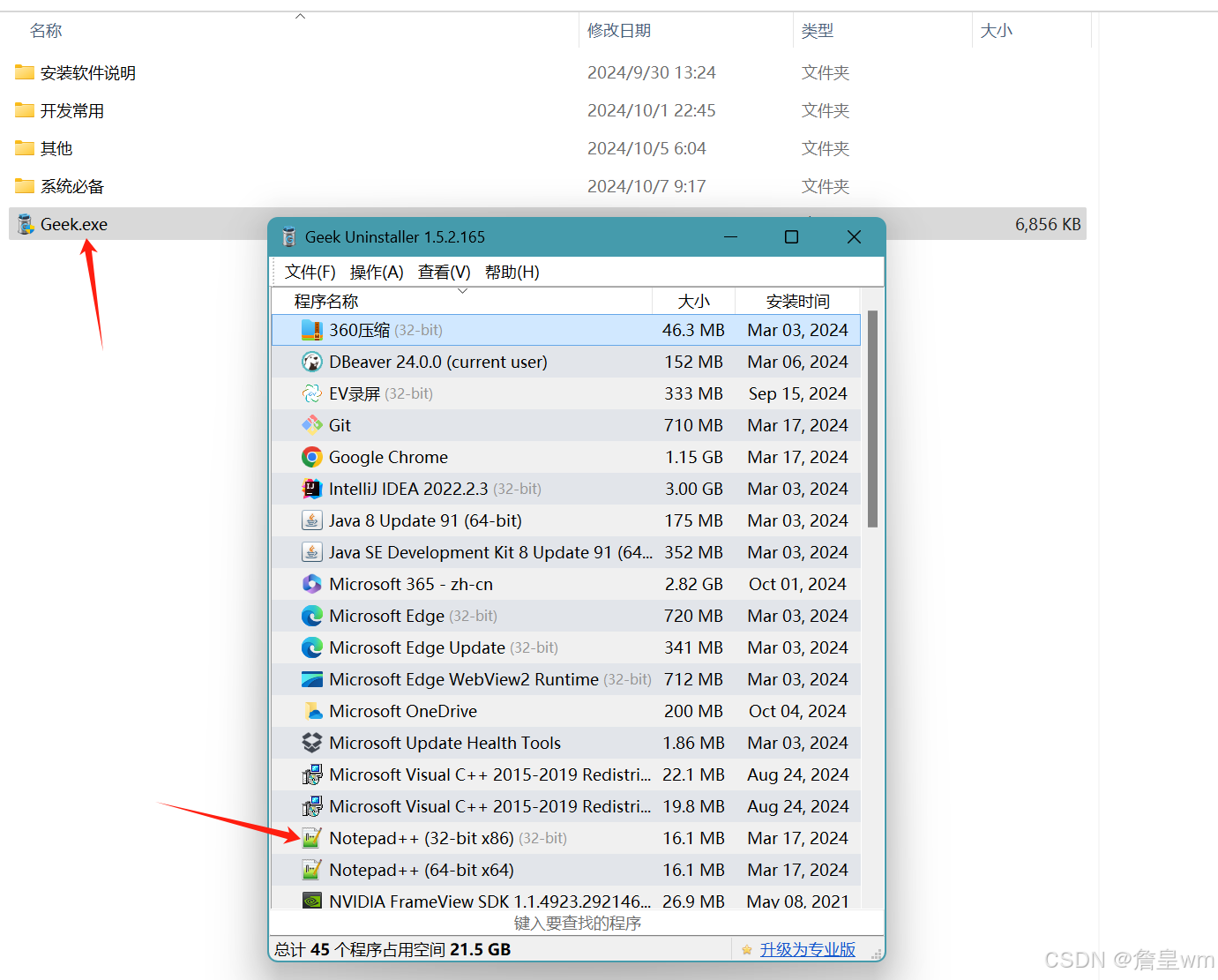Select the 360压缩 row name text

pyautogui.click(x=360, y=330)
